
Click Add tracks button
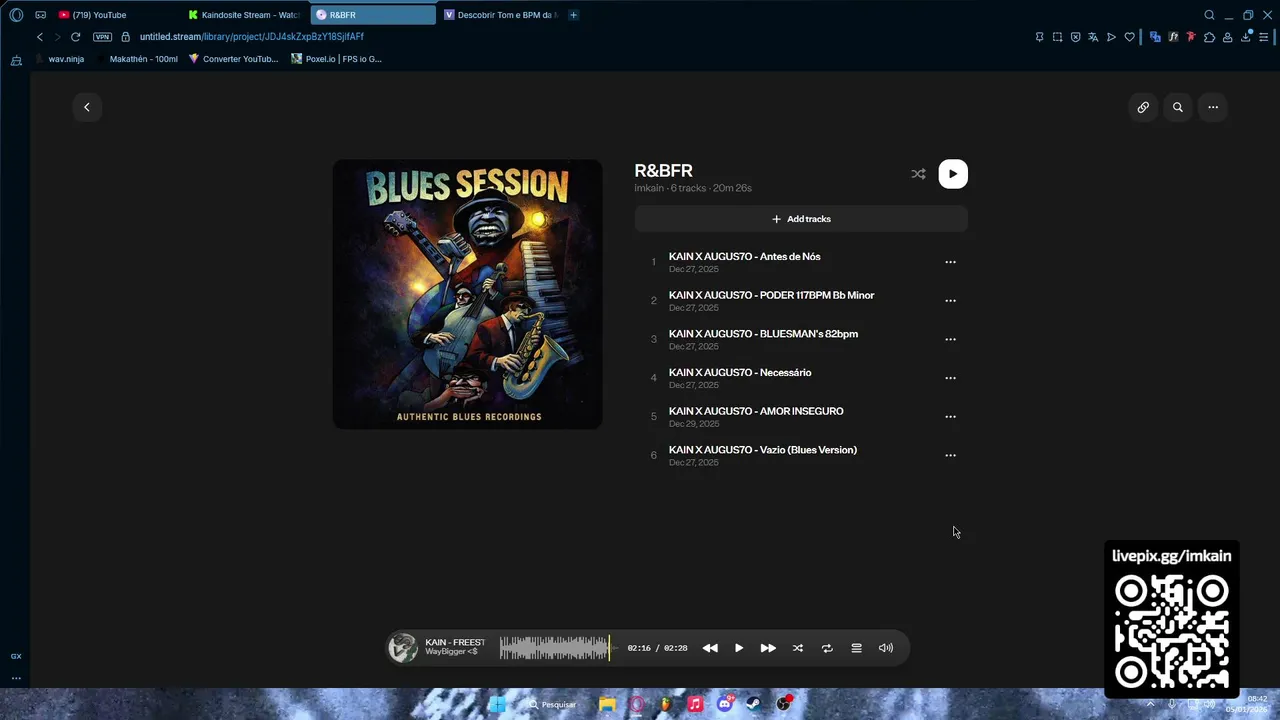point(801,219)
